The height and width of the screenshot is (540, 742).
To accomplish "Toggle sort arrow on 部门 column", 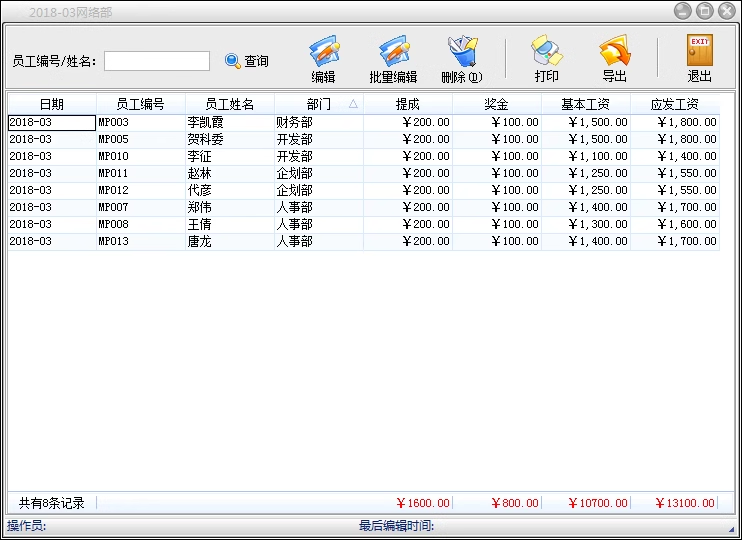I will 353,104.
